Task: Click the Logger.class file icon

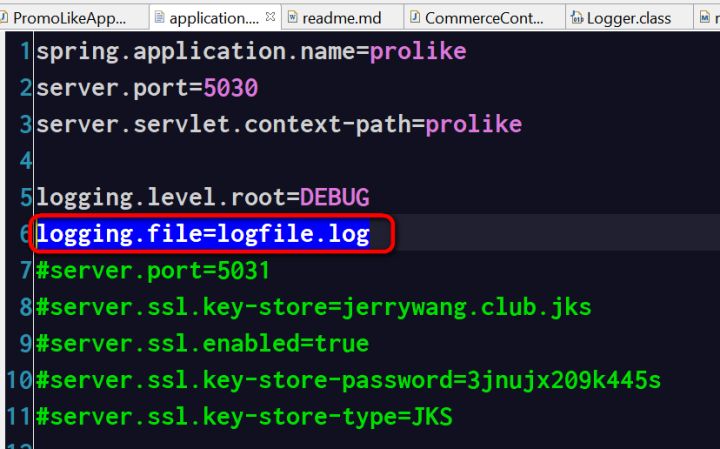Action: 577,17
